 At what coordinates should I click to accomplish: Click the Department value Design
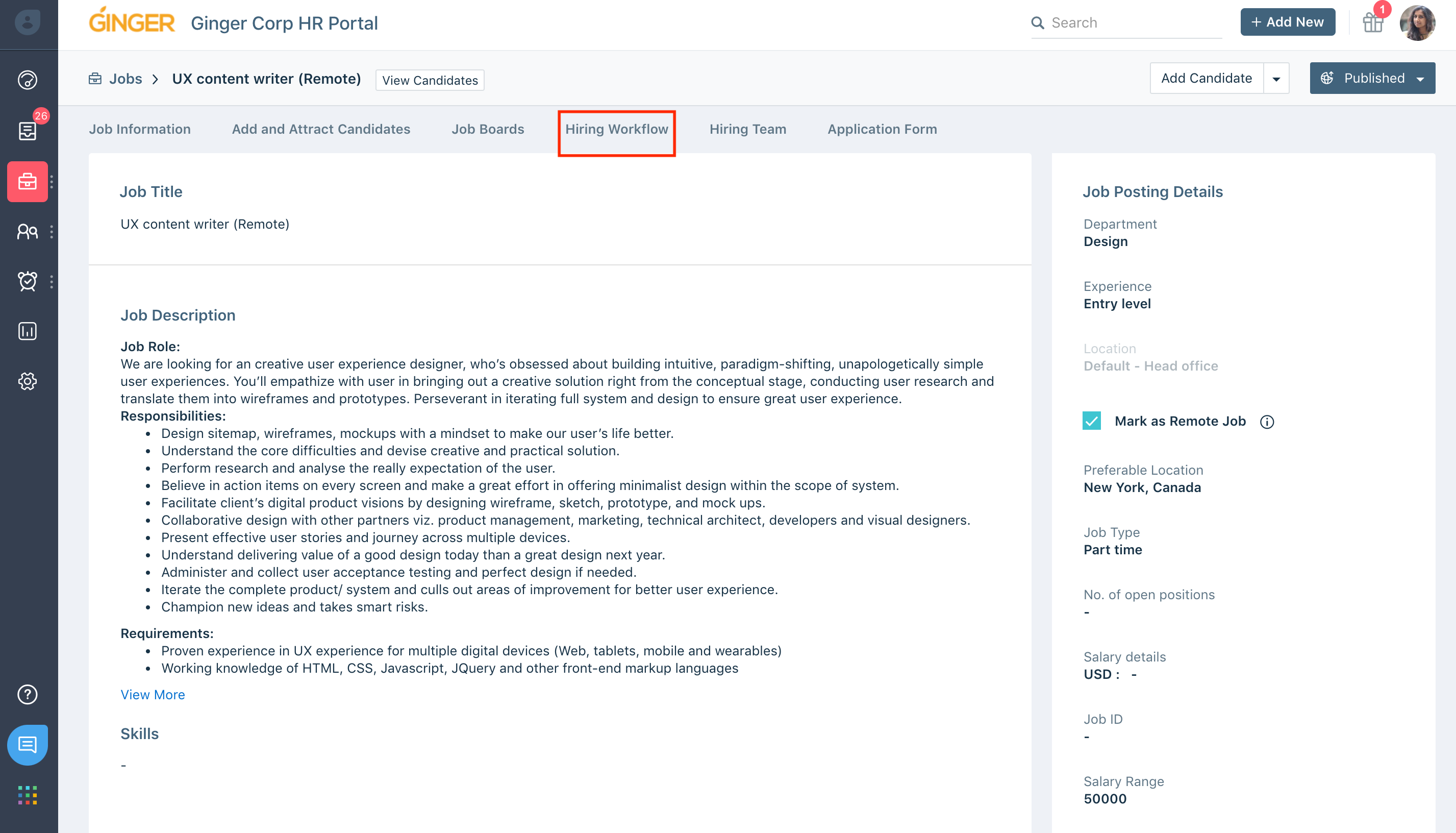1105,241
